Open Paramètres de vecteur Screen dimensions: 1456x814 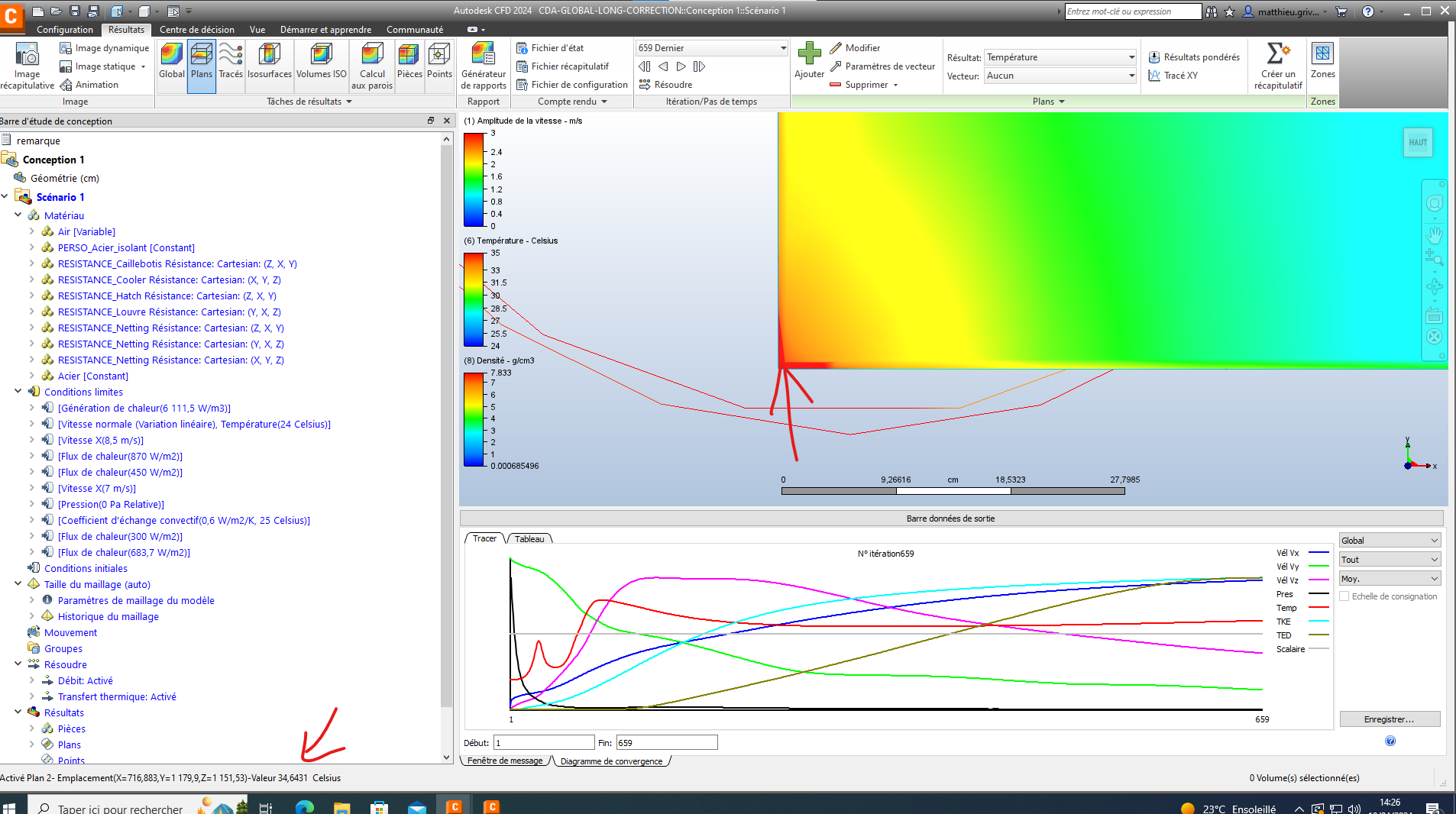pyautogui.click(x=882, y=66)
